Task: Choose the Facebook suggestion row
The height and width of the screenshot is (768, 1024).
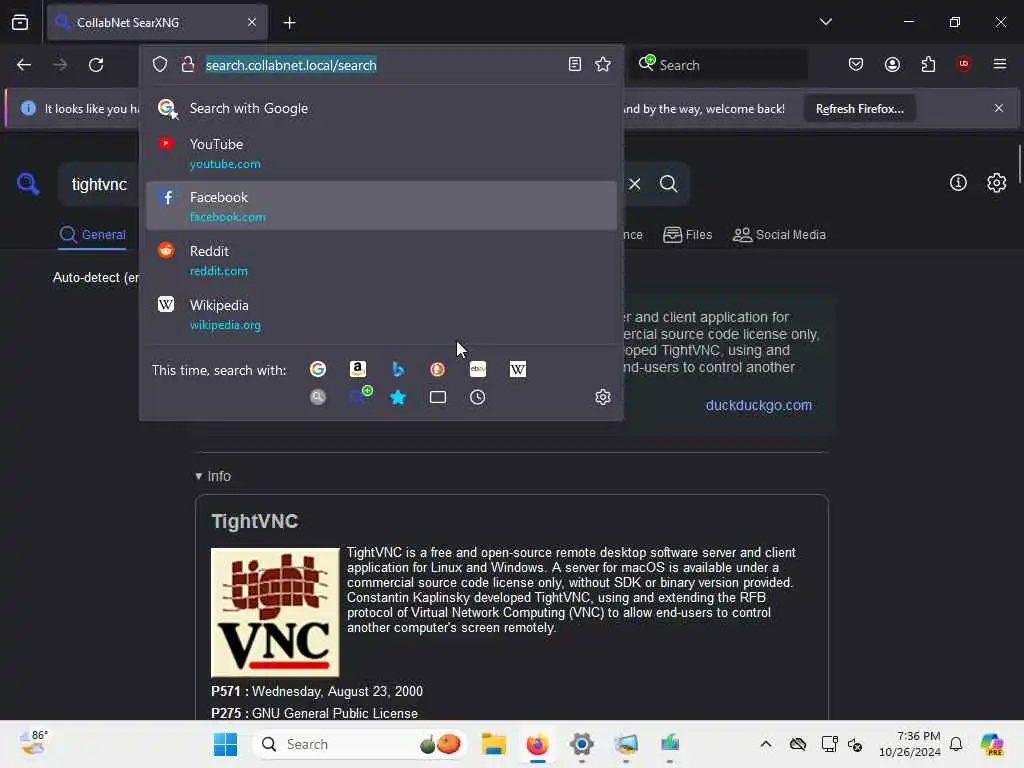Action: point(381,206)
